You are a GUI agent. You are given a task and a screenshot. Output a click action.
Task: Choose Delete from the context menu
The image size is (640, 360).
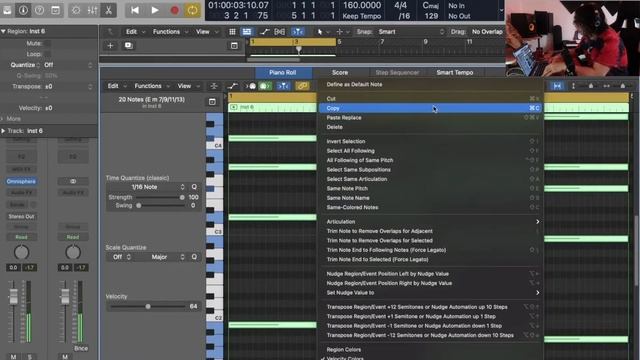pos(431,127)
